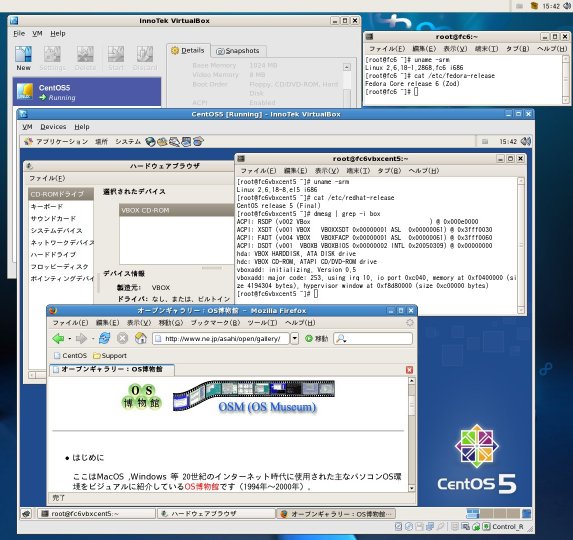Open タブ menu in root@fc6vbxcent5 terminal

point(389,171)
